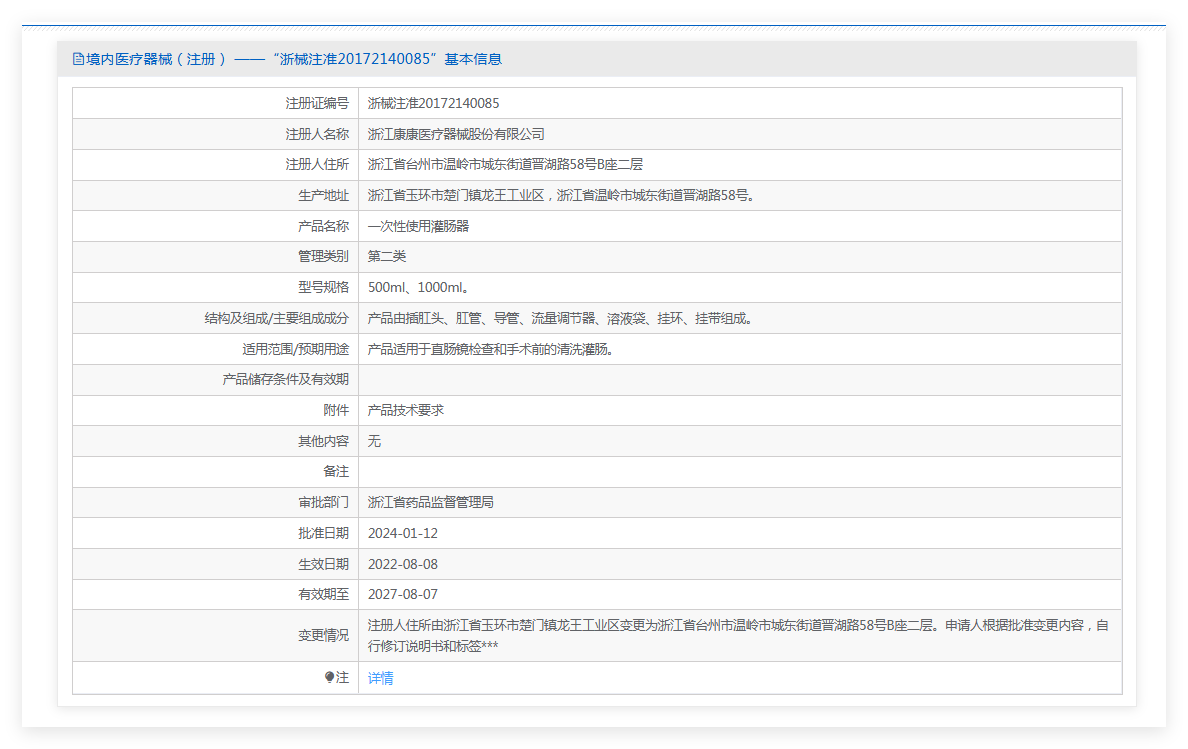Click the panel title 境内医疗器械（注册）基本信息
1188x749 pixels.
pos(293,59)
